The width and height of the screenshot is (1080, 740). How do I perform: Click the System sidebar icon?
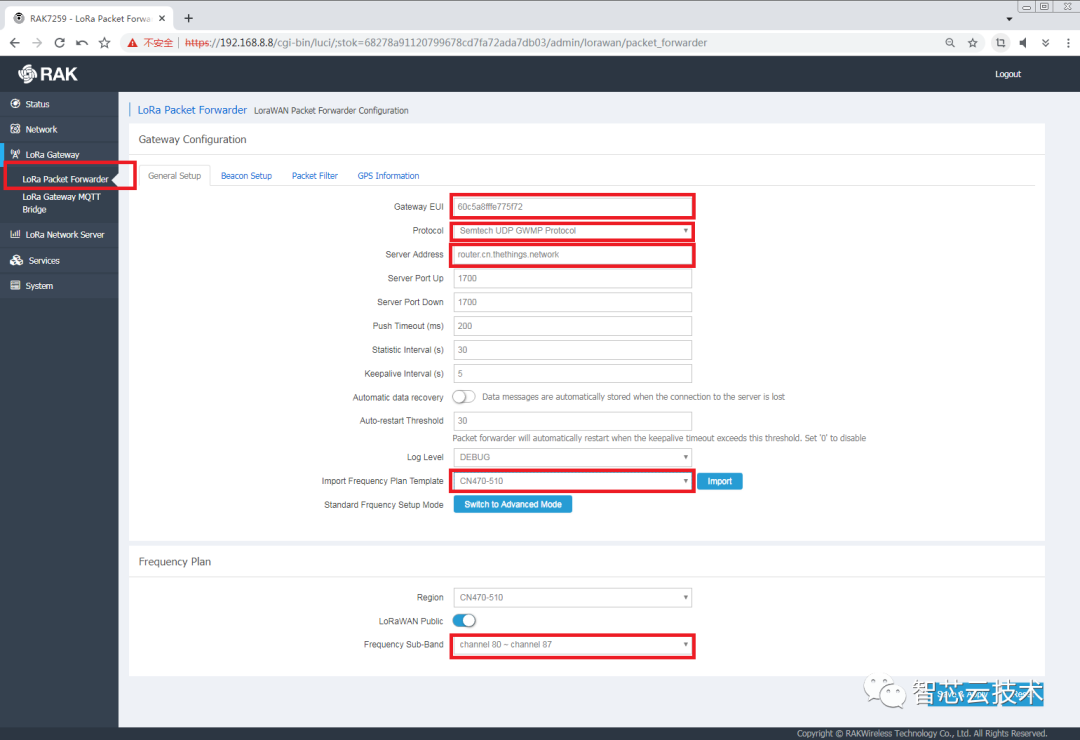tap(15, 285)
